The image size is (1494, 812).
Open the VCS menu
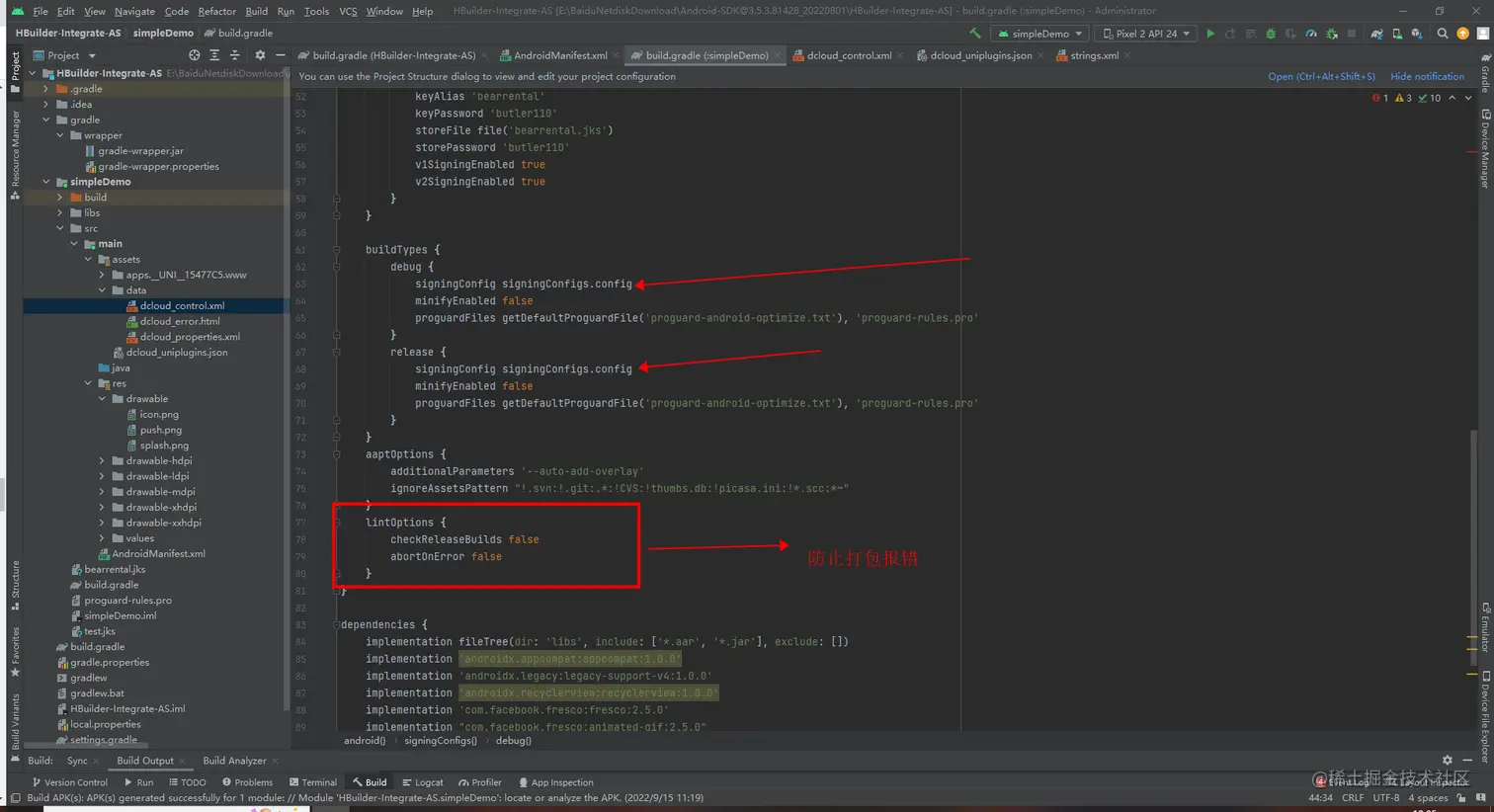tap(348, 11)
